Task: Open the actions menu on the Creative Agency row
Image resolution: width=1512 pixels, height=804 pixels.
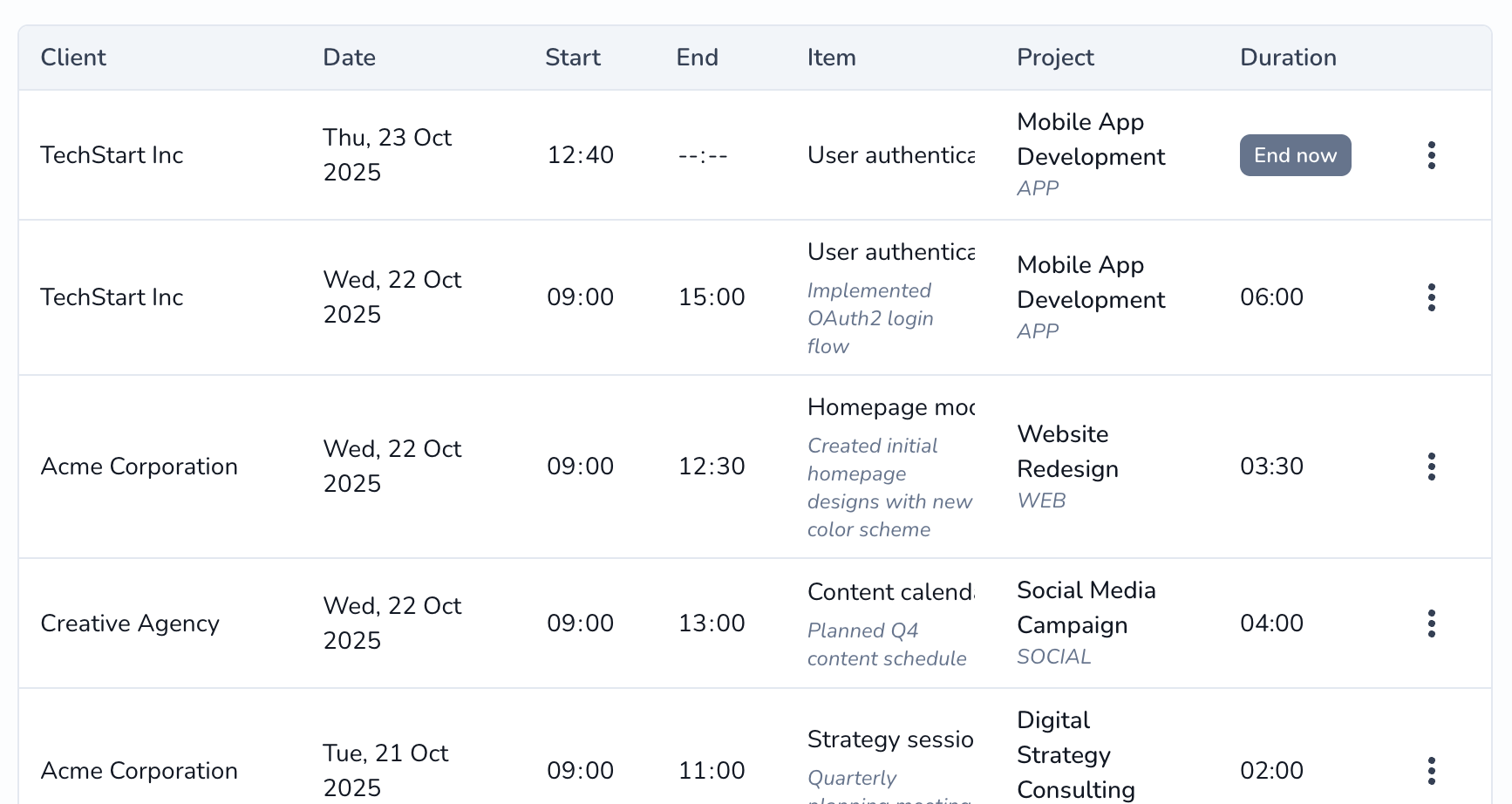Action: point(1432,623)
